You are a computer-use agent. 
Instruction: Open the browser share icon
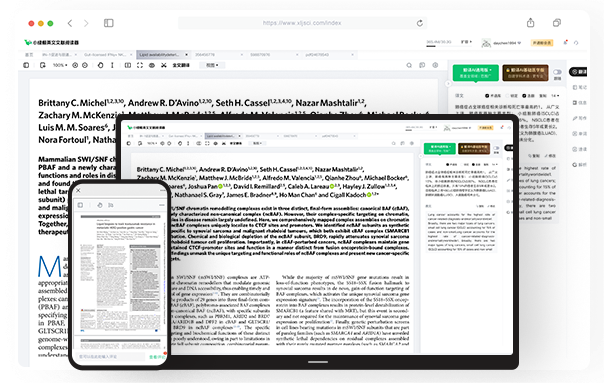(x=530, y=23)
